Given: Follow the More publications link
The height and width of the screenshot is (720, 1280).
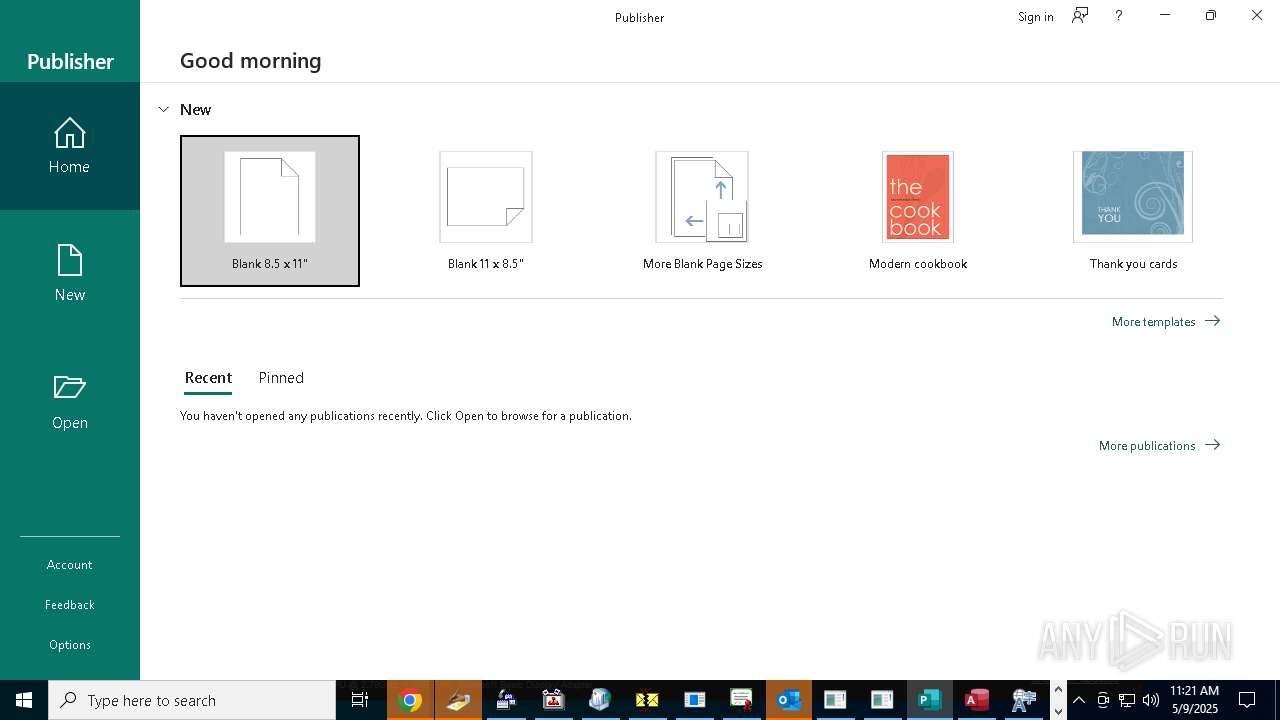Looking at the screenshot, I should [1159, 445].
